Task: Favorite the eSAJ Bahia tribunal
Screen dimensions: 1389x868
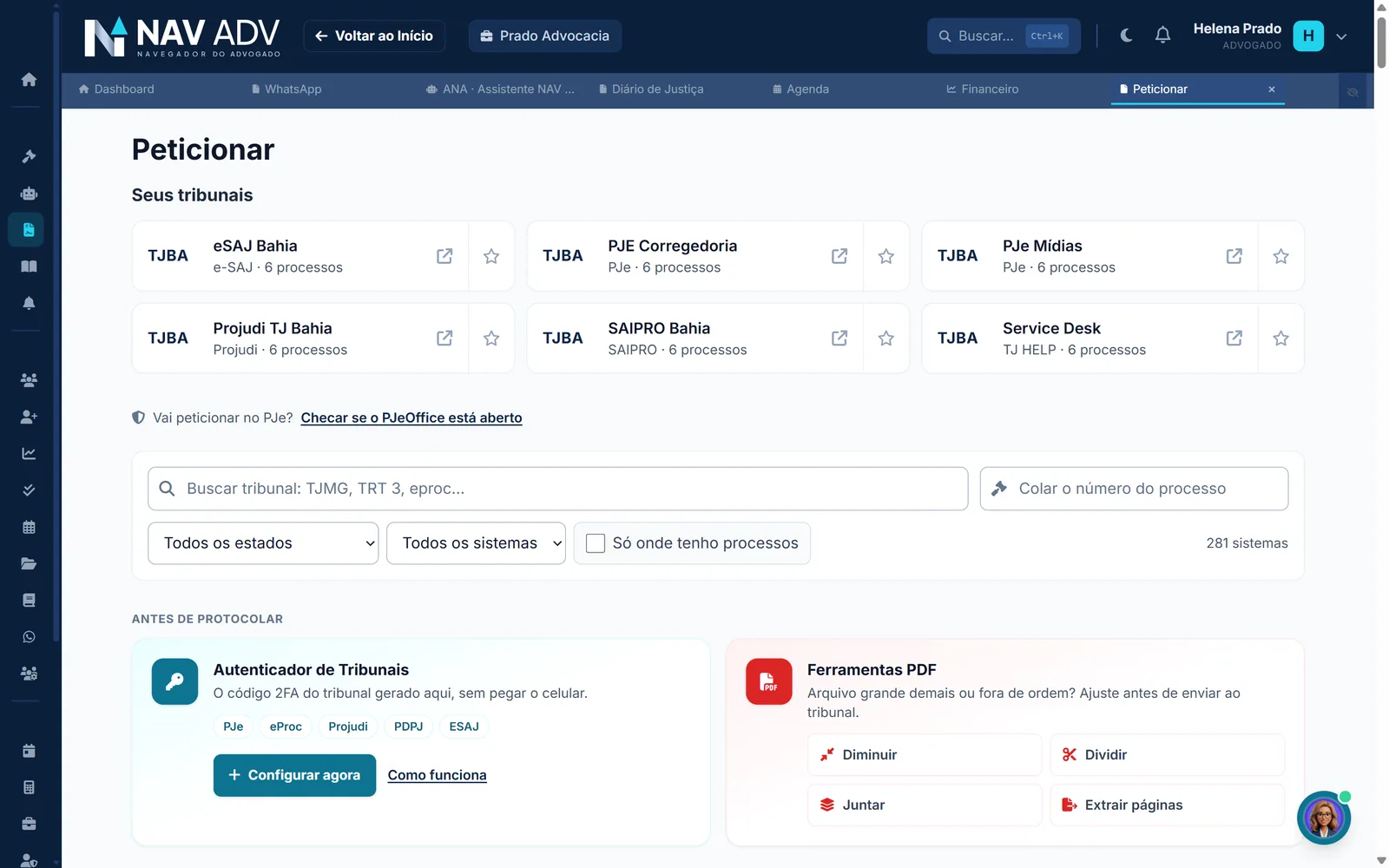Action: (x=491, y=256)
